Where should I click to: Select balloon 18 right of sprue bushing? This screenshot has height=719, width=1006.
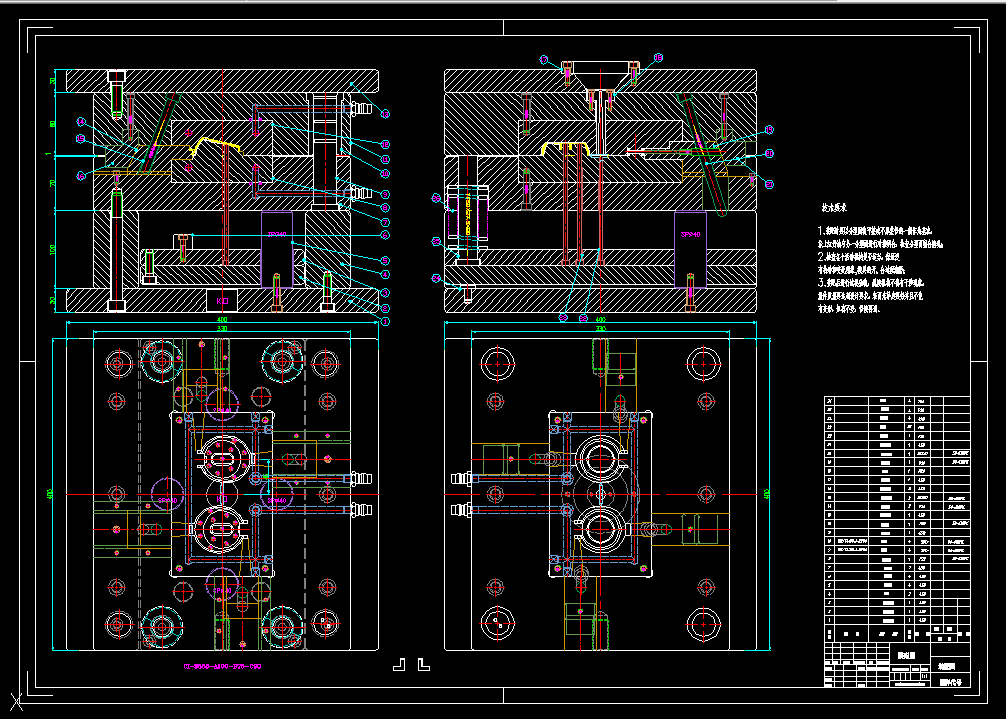pyautogui.click(x=658, y=58)
